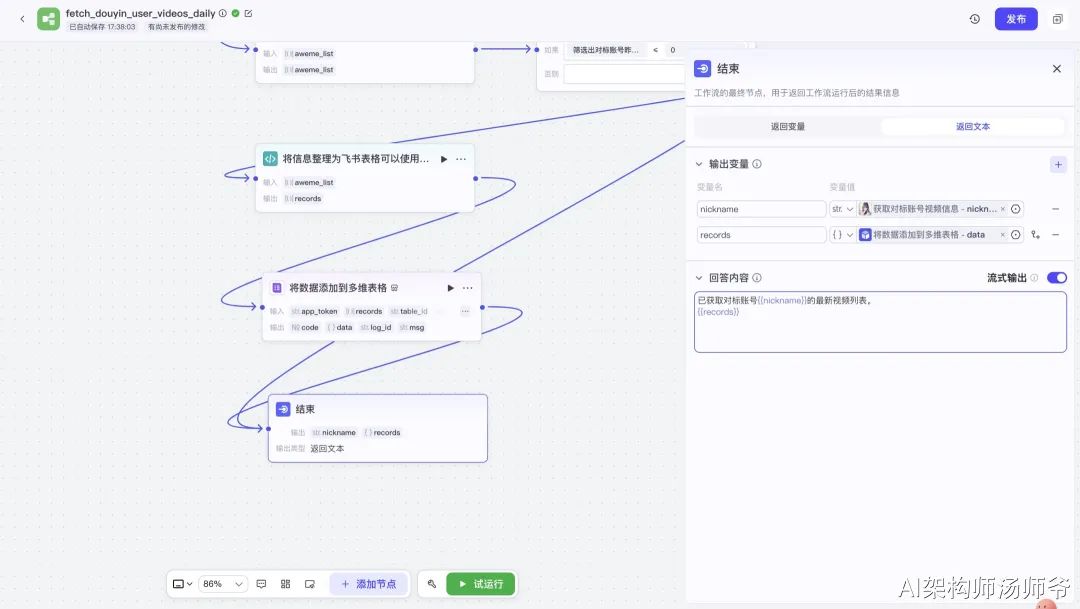
Task: Add a child field to records variable
Action: click(x=1036, y=235)
